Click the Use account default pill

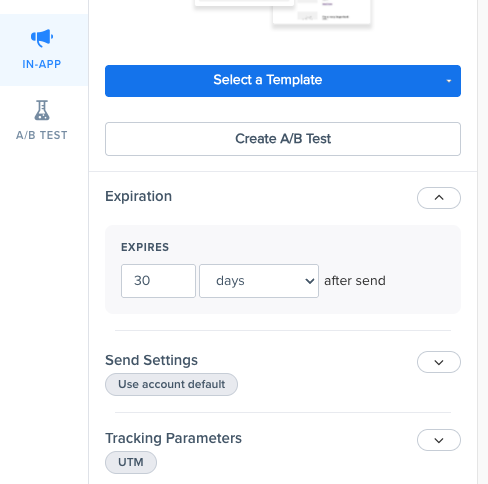171,384
